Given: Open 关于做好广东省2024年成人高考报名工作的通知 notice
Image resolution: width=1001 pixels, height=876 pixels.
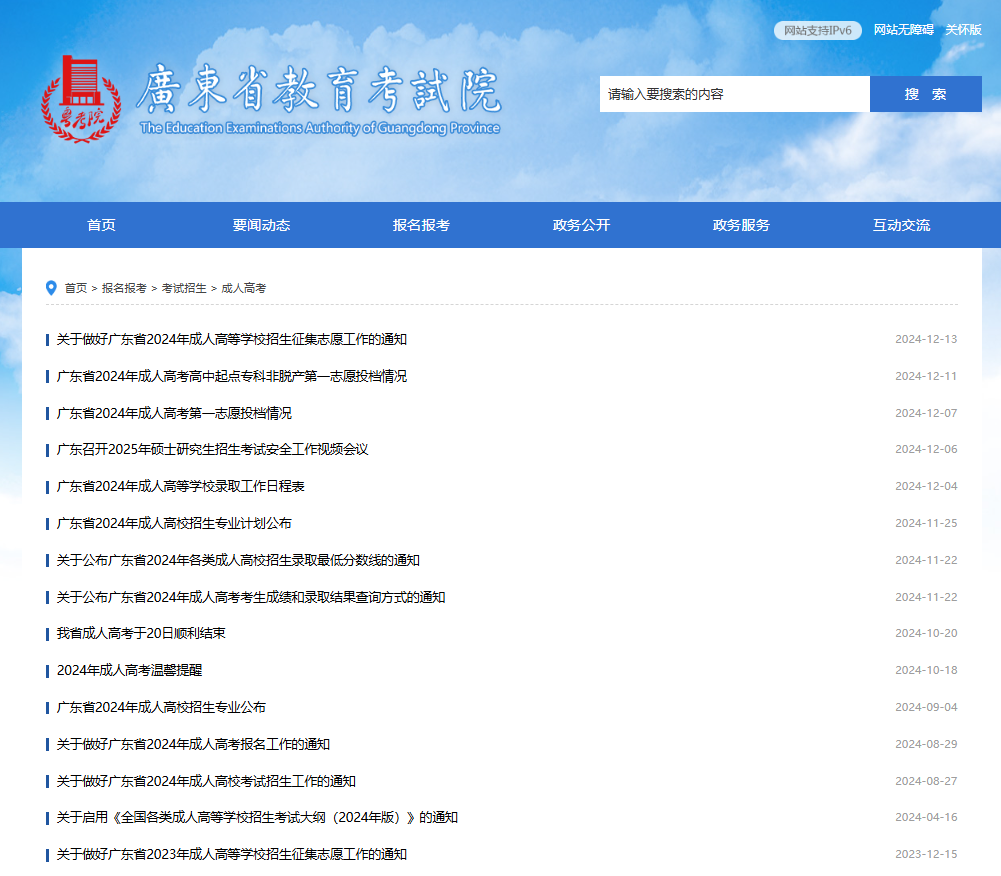Looking at the screenshot, I should click(193, 744).
